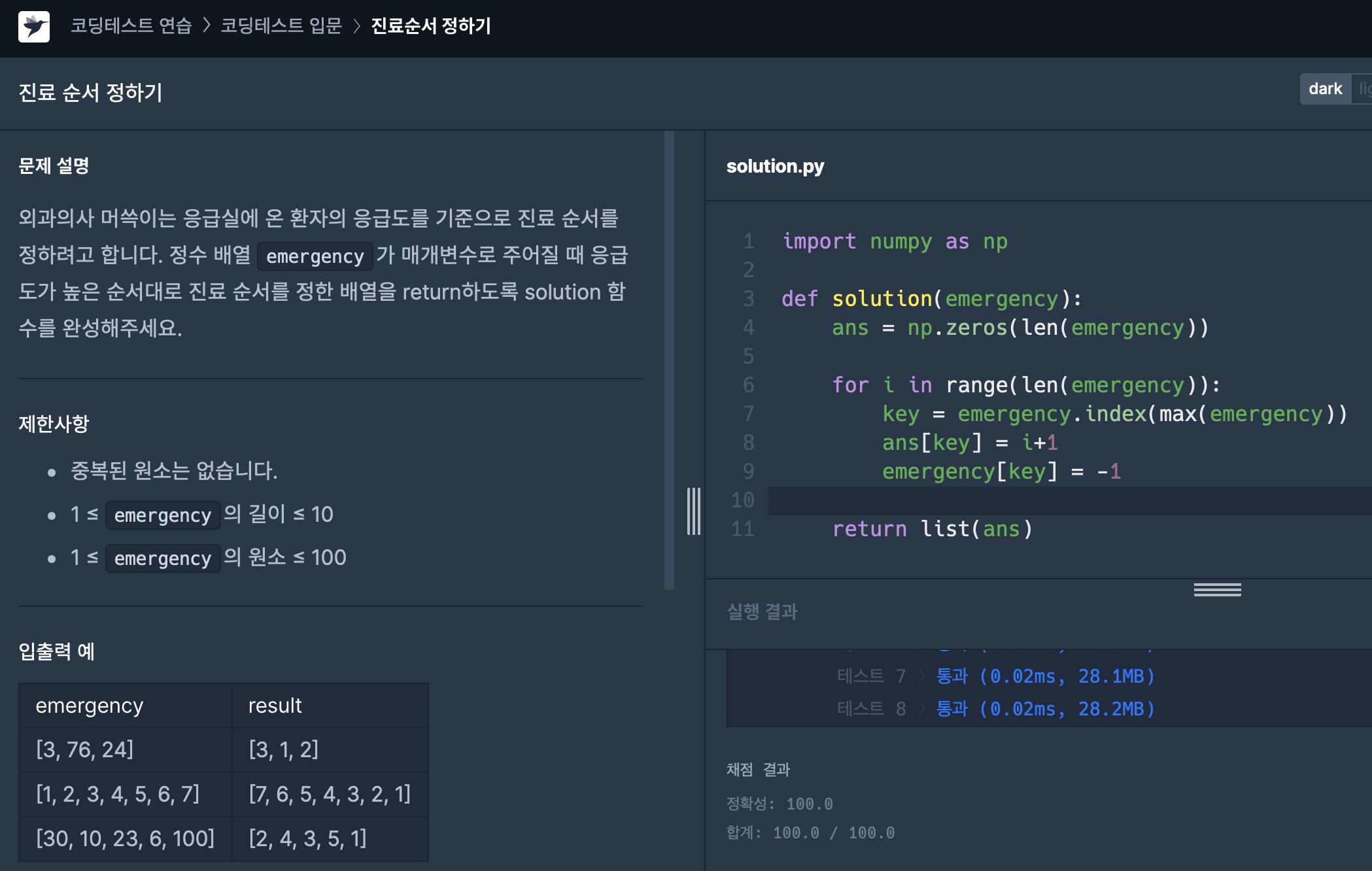Click the Programmers bird logo icon
The height and width of the screenshot is (871, 1372).
click(34, 27)
